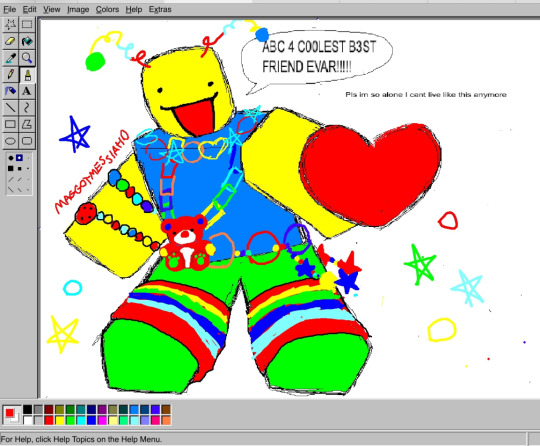Select the Free-Form Select tool

click(11, 24)
